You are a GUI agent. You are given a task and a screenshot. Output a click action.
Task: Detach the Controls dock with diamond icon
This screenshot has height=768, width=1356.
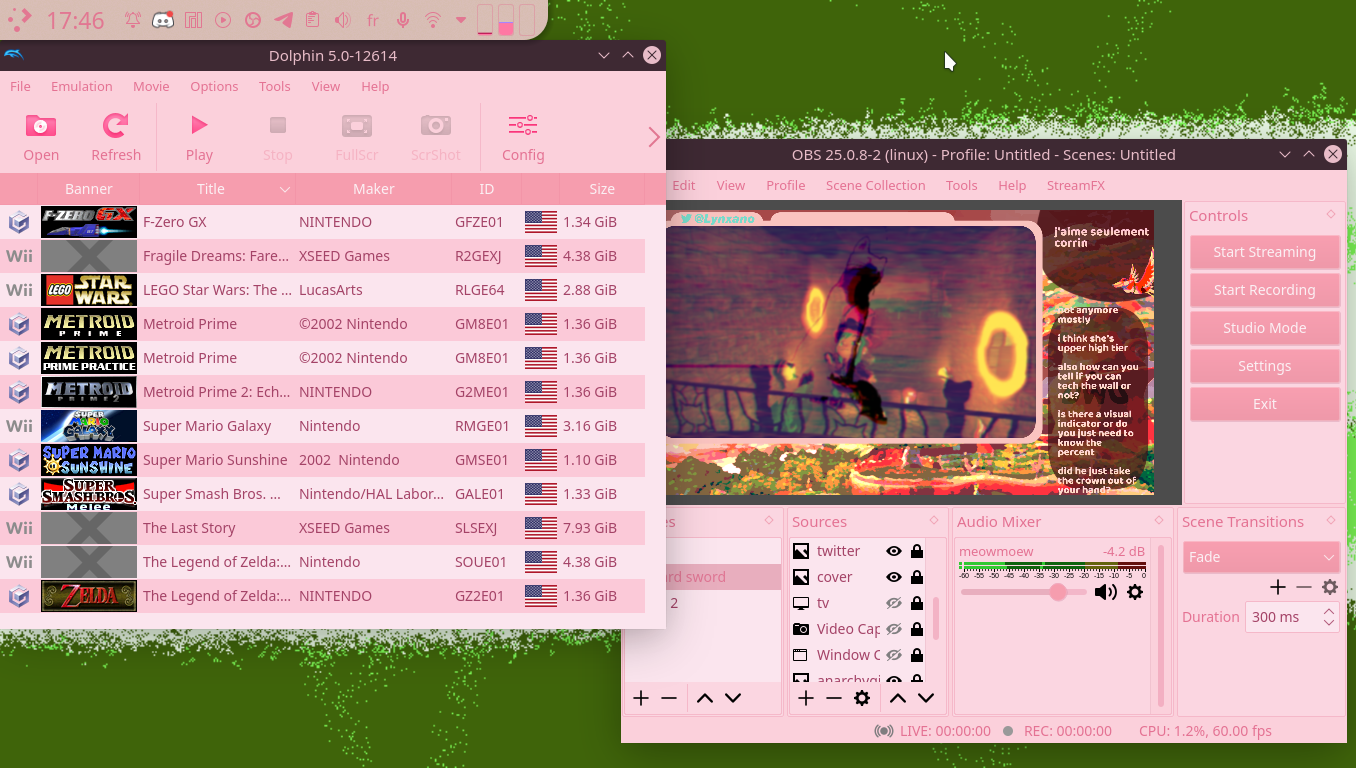(x=1330, y=215)
